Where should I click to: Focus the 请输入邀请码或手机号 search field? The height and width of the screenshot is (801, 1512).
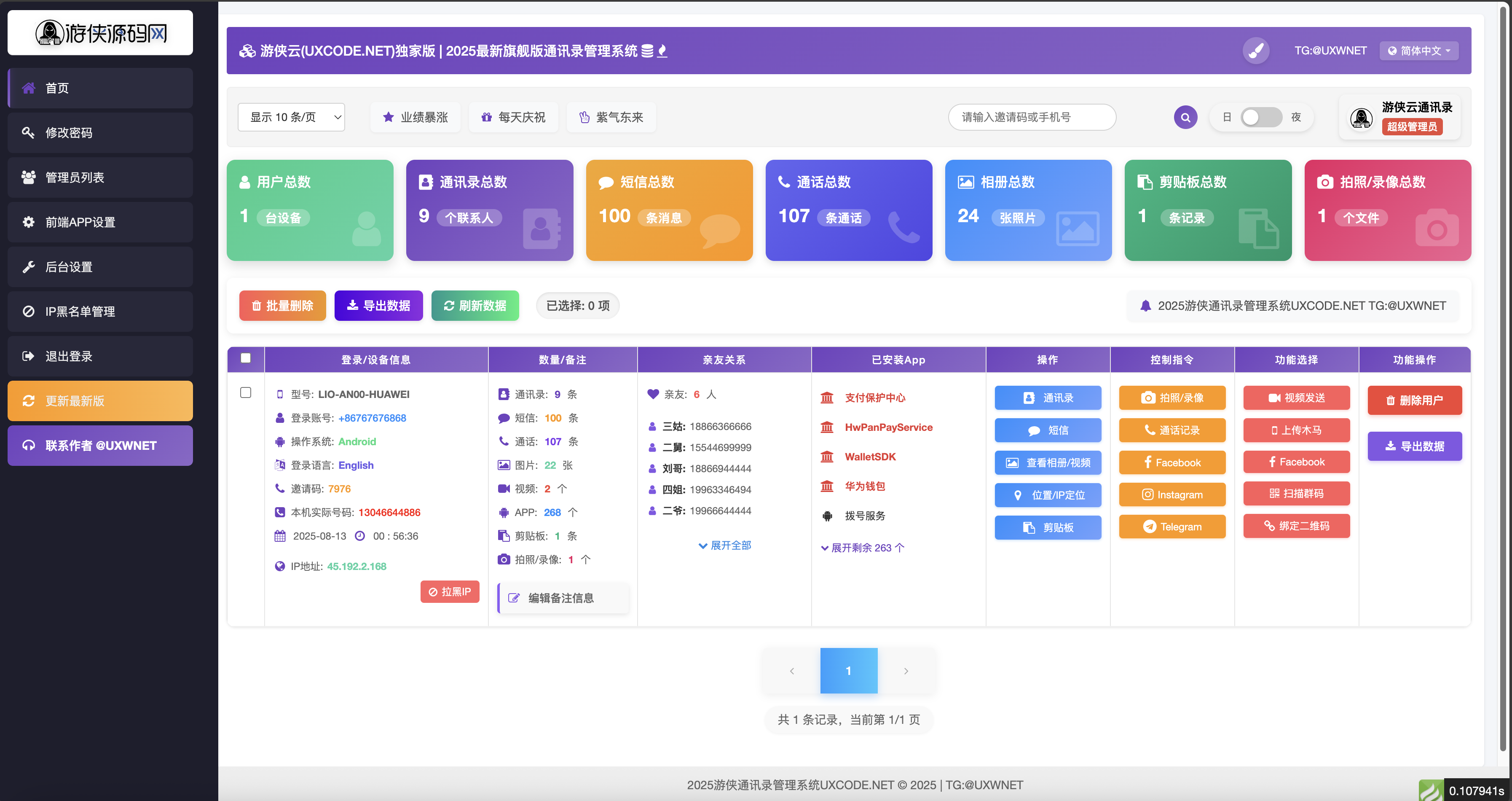click(x=1031, y=118)
